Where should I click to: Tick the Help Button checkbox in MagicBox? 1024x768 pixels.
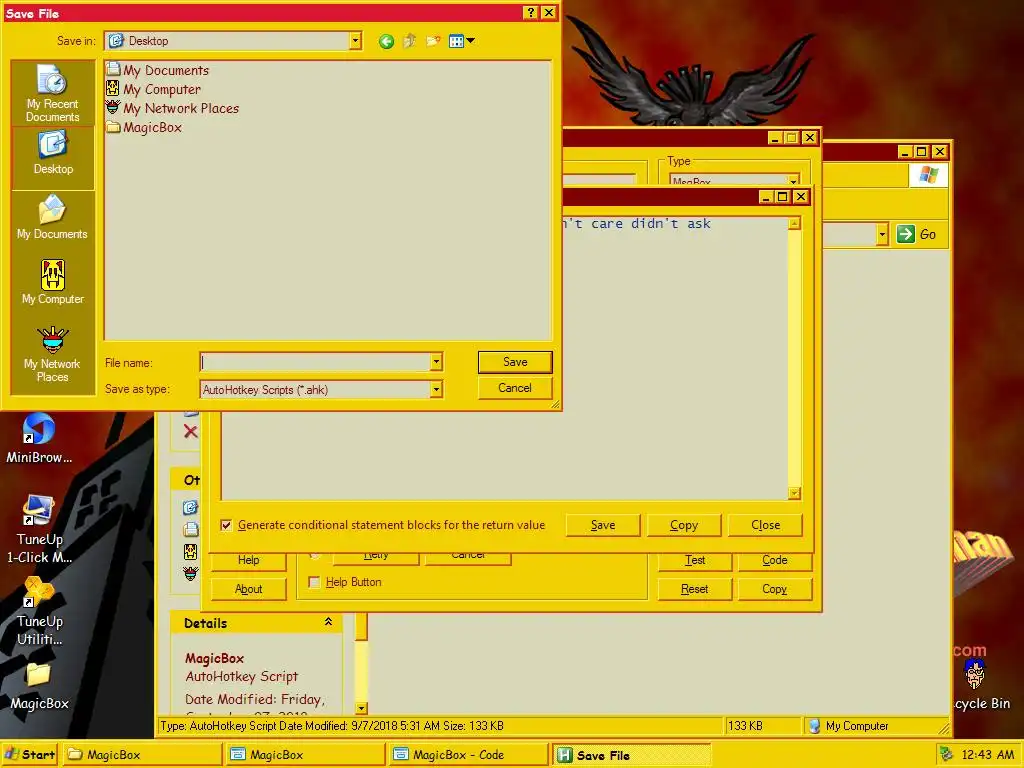[314, 582]
